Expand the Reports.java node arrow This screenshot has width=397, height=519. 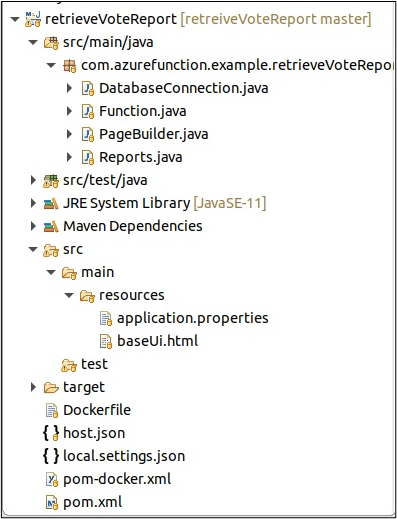pos(69,157)
